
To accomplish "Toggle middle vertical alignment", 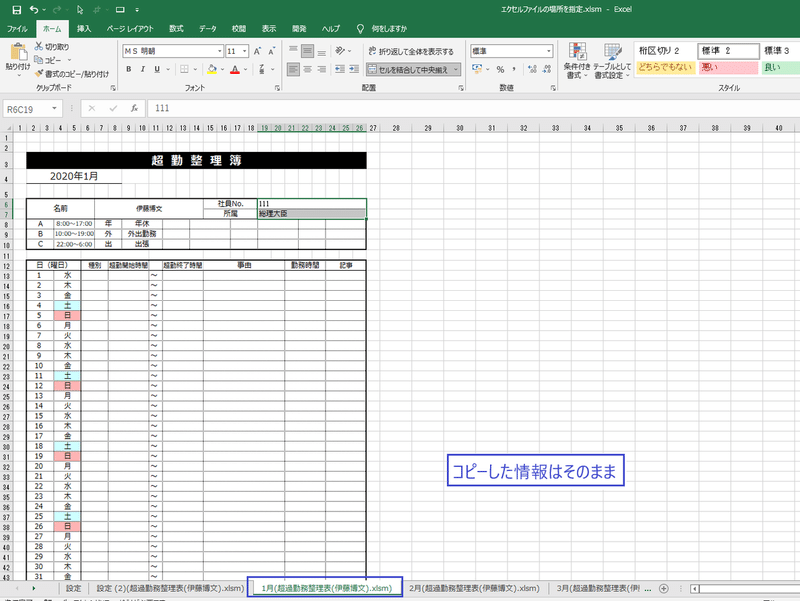I will coord(307,51).
